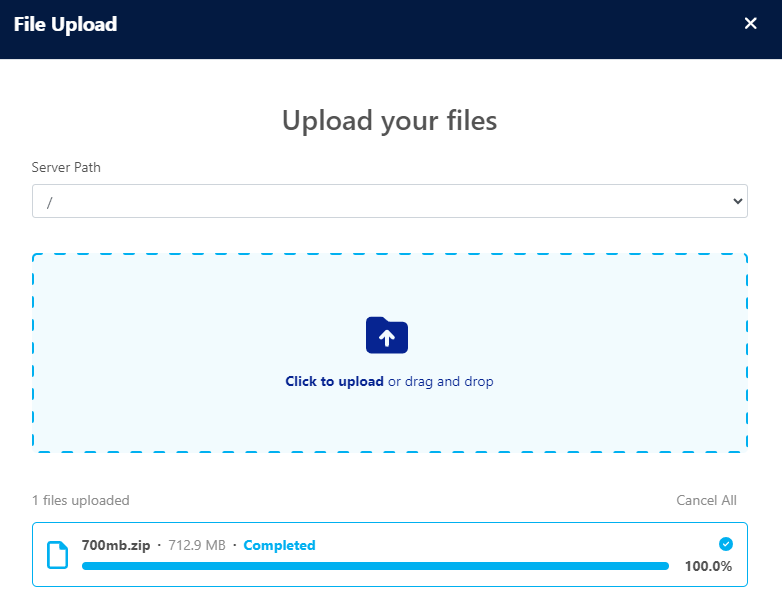Click the 712.9 MB file size text
Viewport: 782px width, 612px height.
(196, 546)
